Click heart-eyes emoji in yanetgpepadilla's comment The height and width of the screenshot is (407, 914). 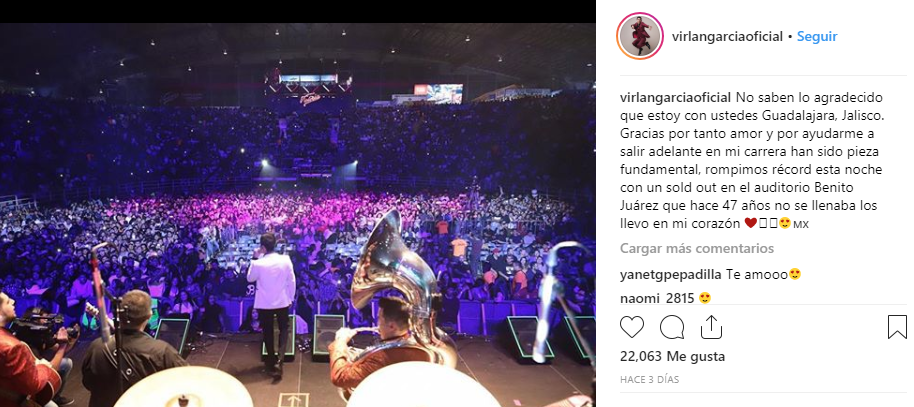tap(795, 274)
